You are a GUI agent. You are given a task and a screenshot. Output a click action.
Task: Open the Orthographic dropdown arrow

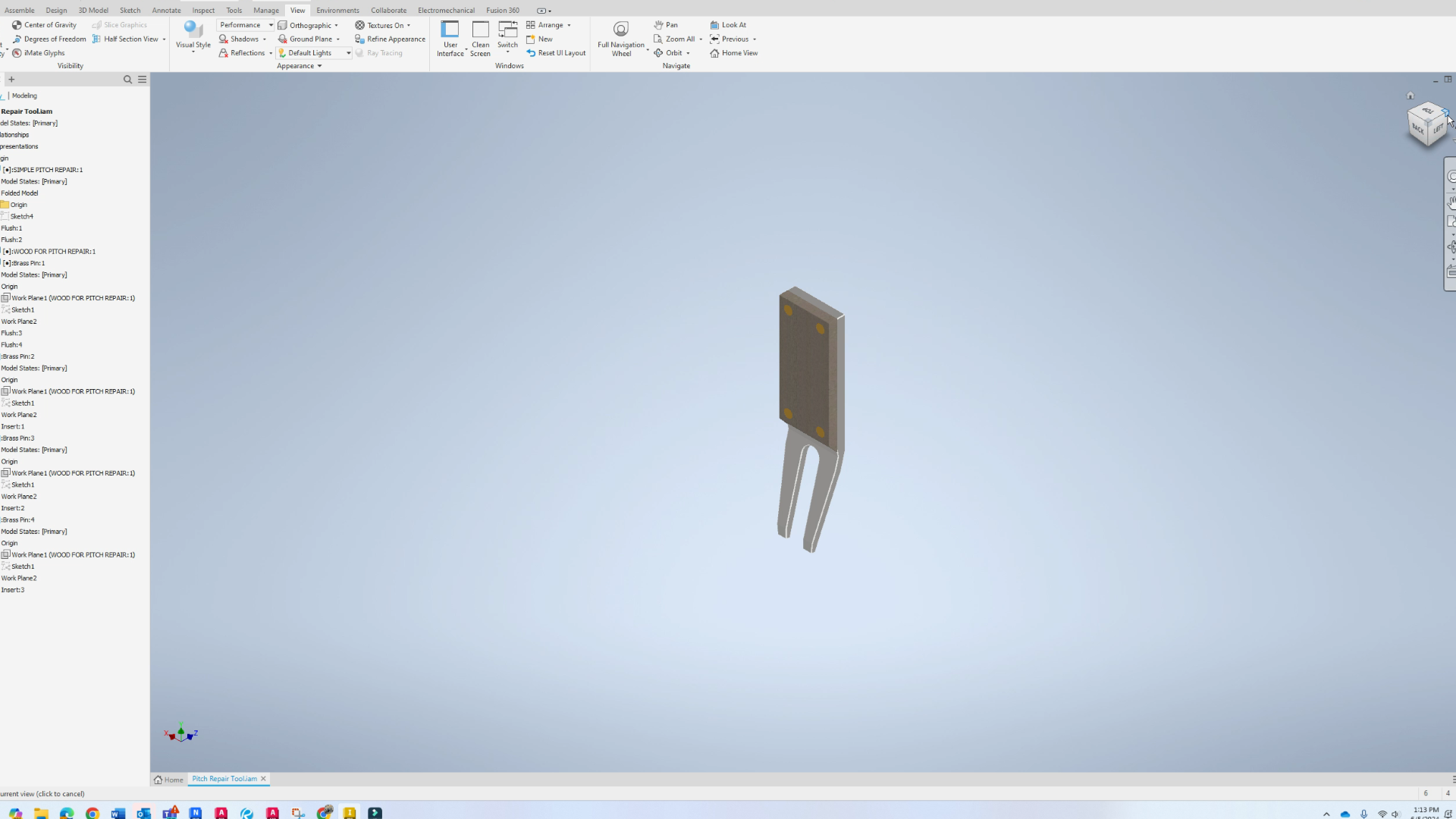click(x=337, y=25)
